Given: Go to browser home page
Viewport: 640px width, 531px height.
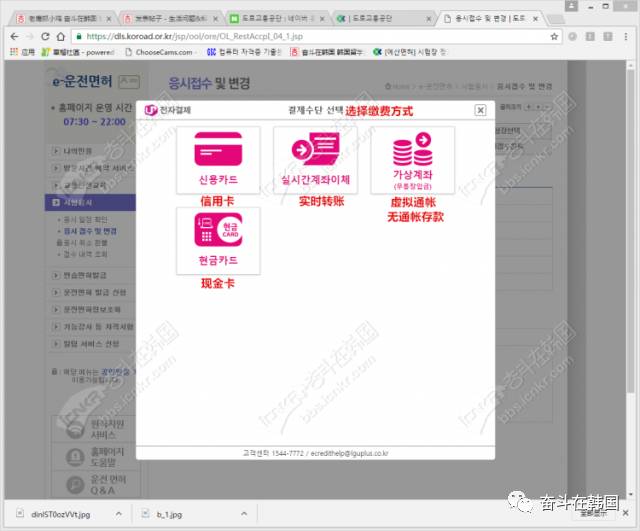Looking at the screenshot, I should (x=61, y=36).
